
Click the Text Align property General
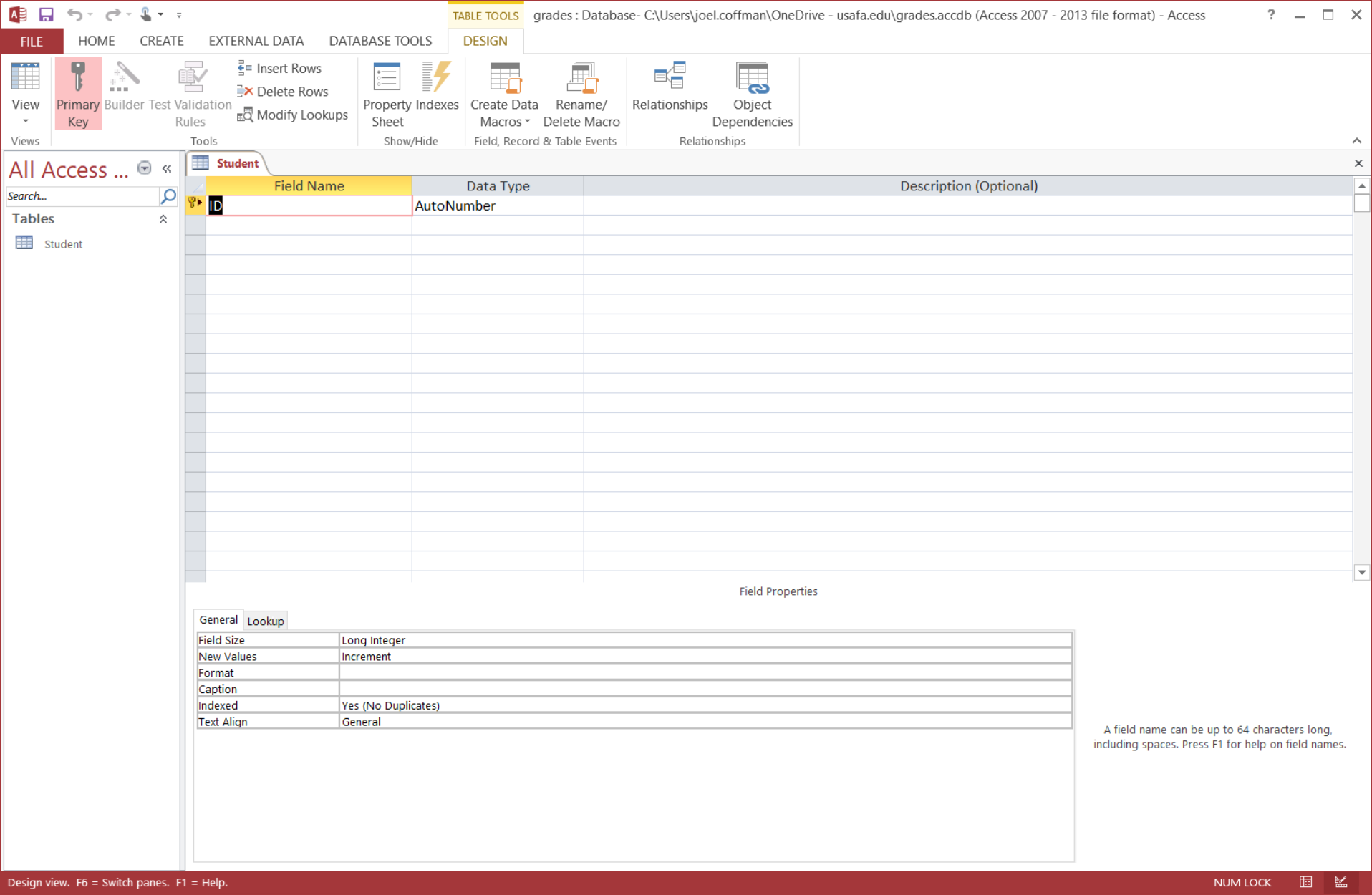tap(705, 722)
